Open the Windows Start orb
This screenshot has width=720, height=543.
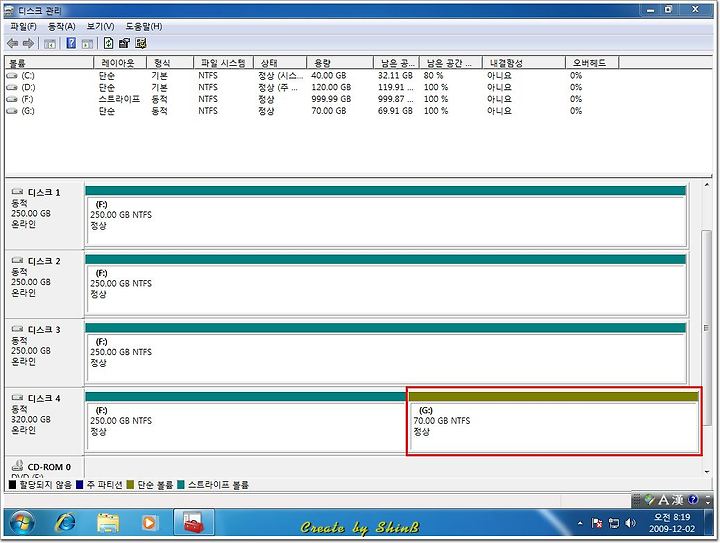pyautogui.click(x=22, y=522)
